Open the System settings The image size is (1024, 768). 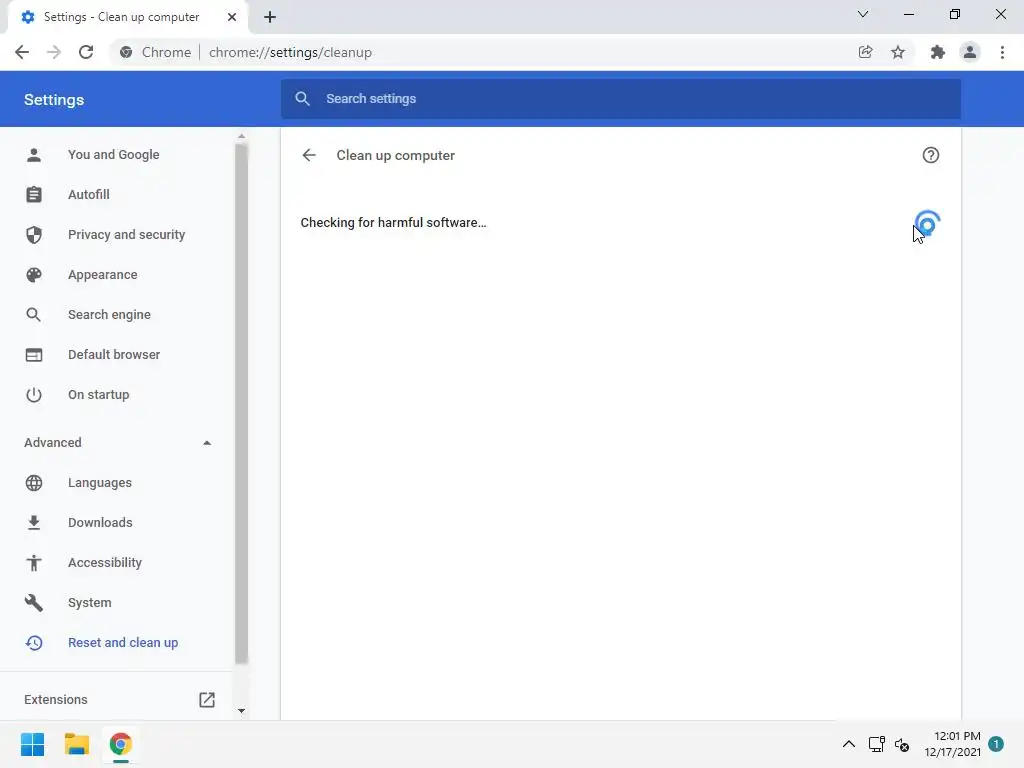click(89, 603)
